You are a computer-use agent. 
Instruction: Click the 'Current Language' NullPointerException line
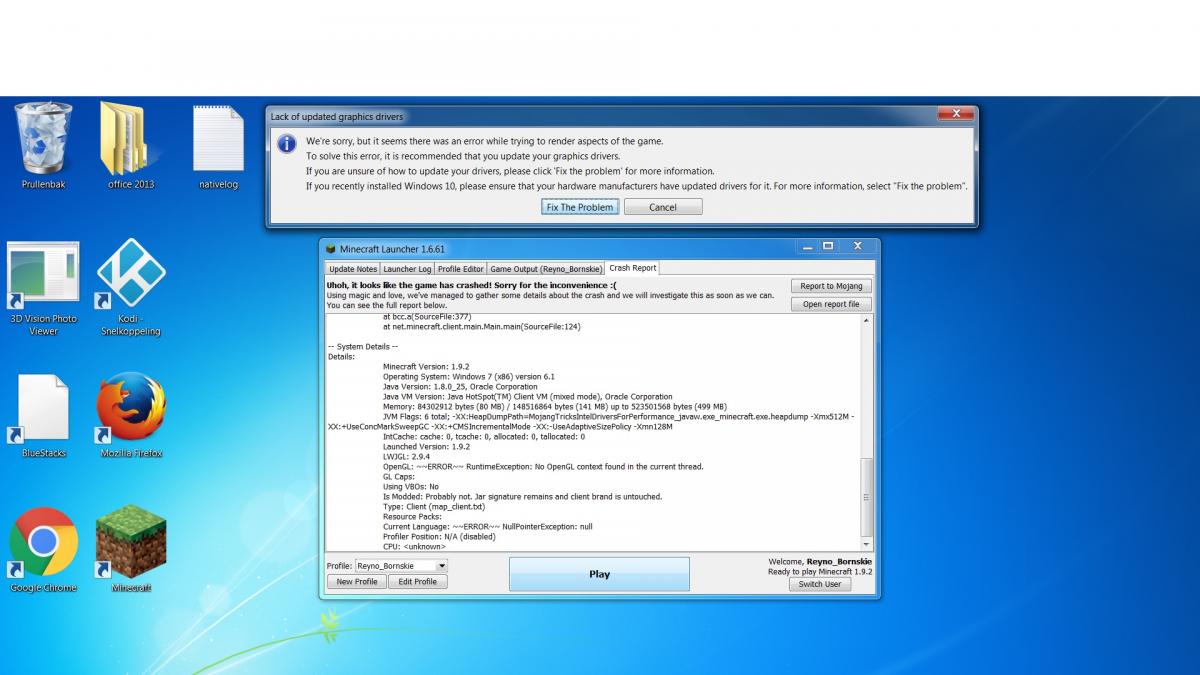[488, 527]
